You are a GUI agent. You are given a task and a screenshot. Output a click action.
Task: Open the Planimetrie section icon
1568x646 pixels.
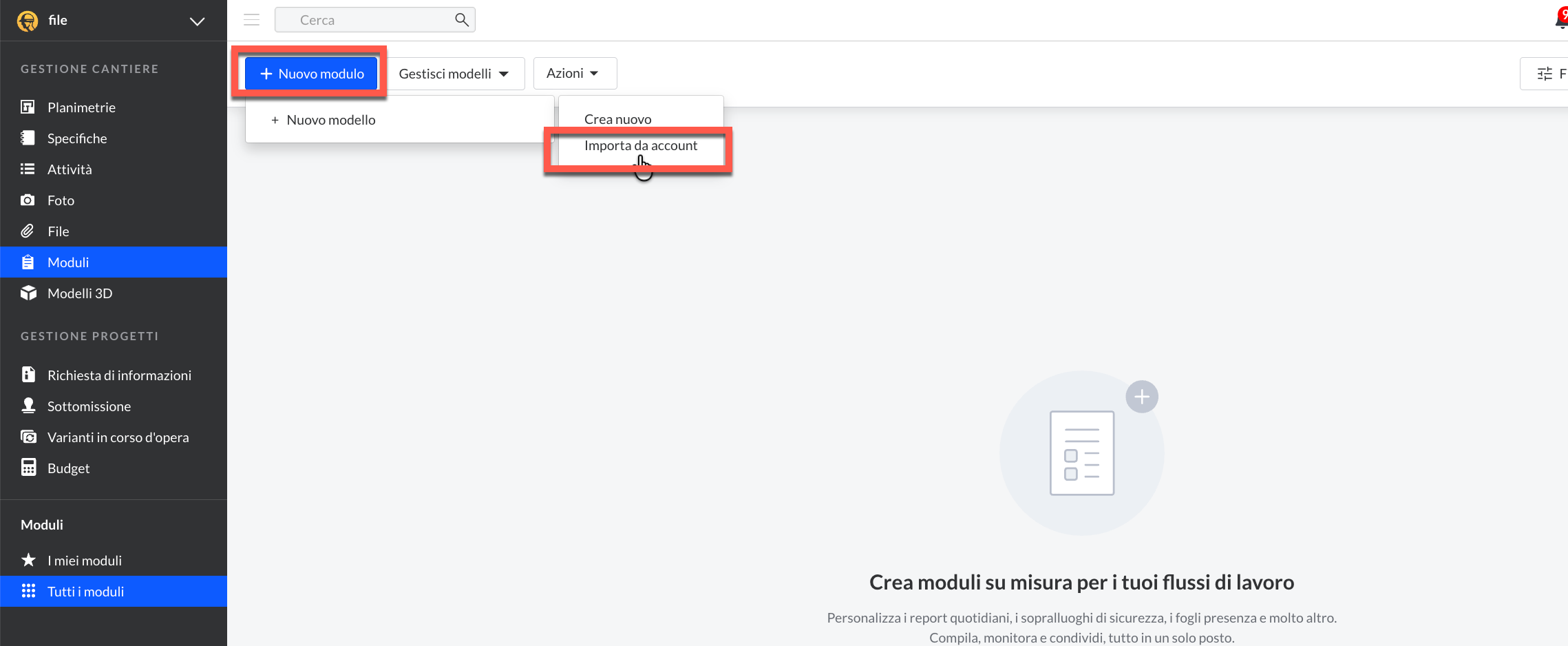click(x=28, y=107)
